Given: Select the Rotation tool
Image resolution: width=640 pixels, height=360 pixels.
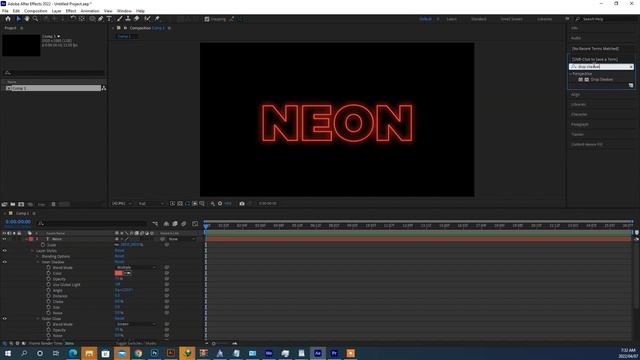Looking at the screenshot, I should click(73, 19).
